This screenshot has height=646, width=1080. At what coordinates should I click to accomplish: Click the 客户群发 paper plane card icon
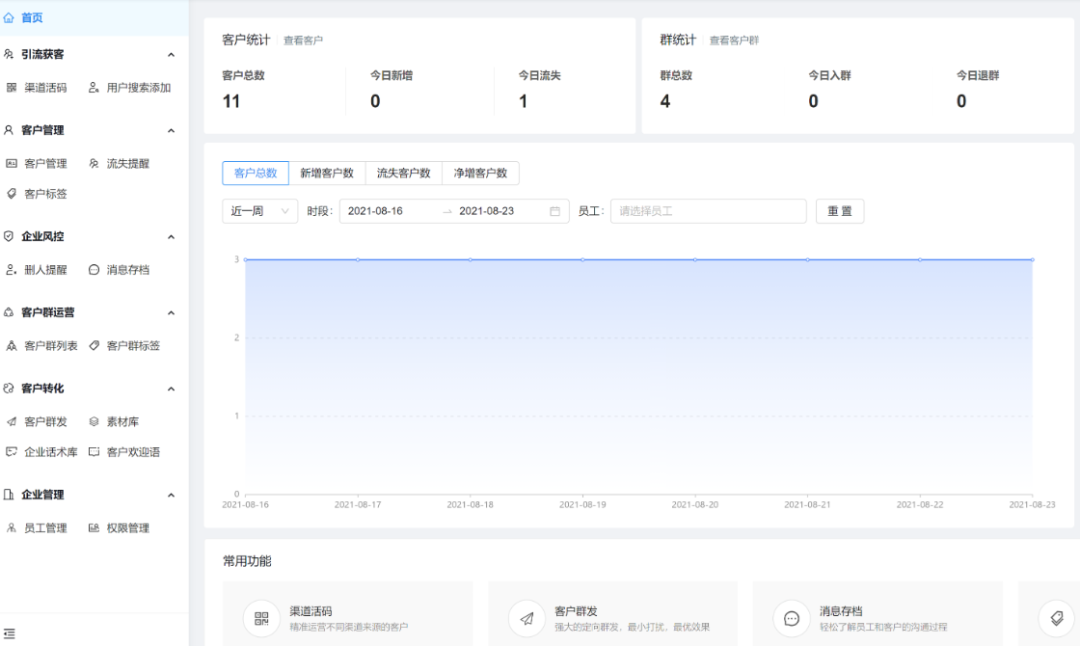526,618
